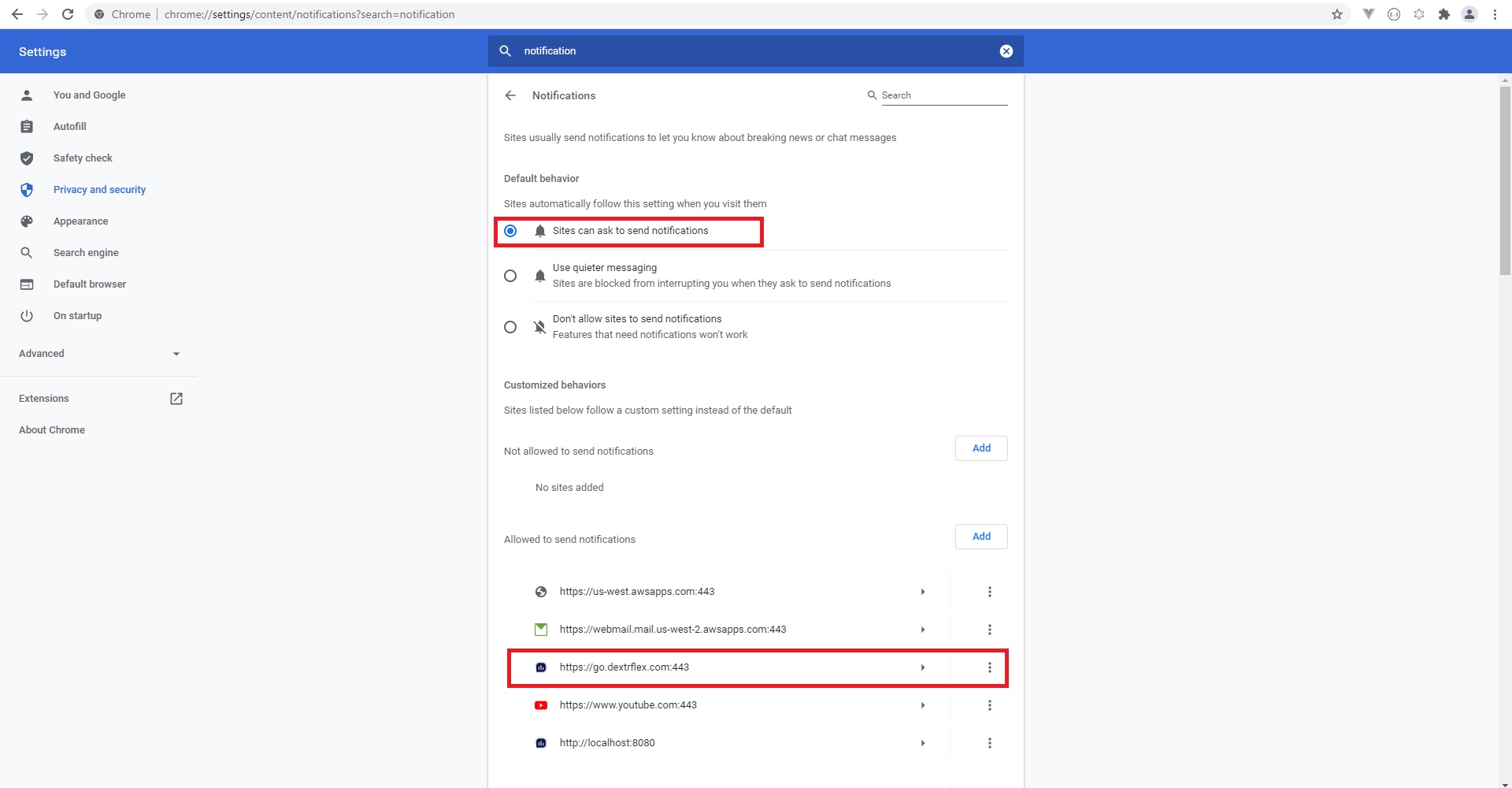Select Use quieter messaging option
The image size is (1512, 788).
[x=510, y=276]
